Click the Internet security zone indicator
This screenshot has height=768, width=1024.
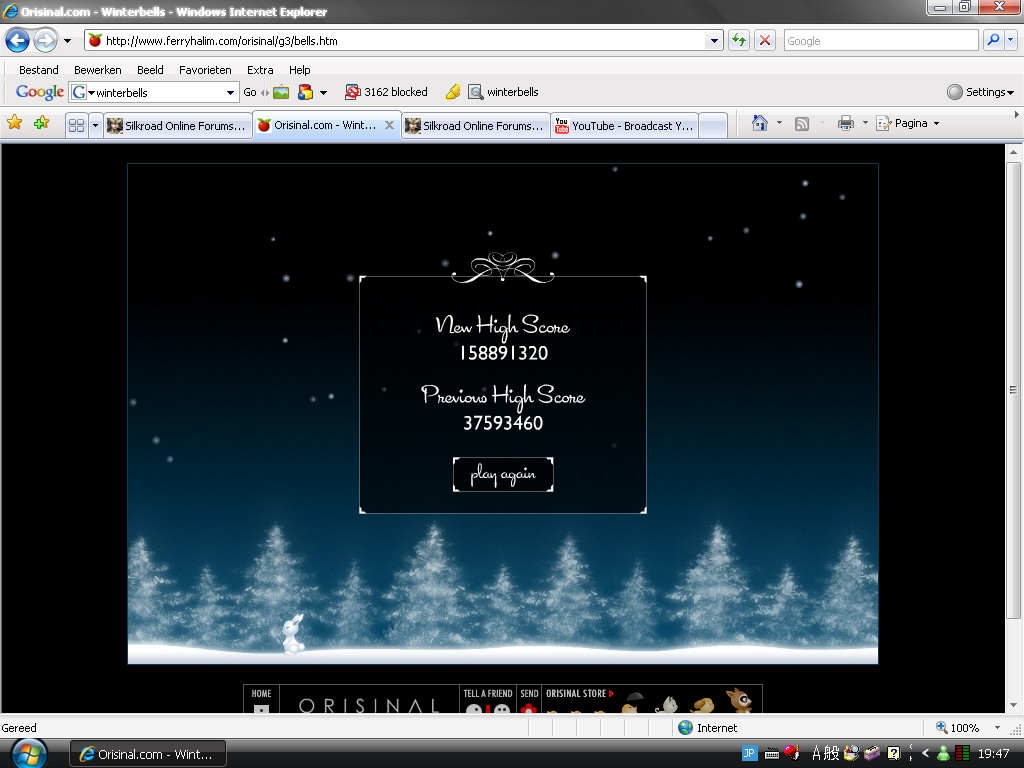pos(707,728)
